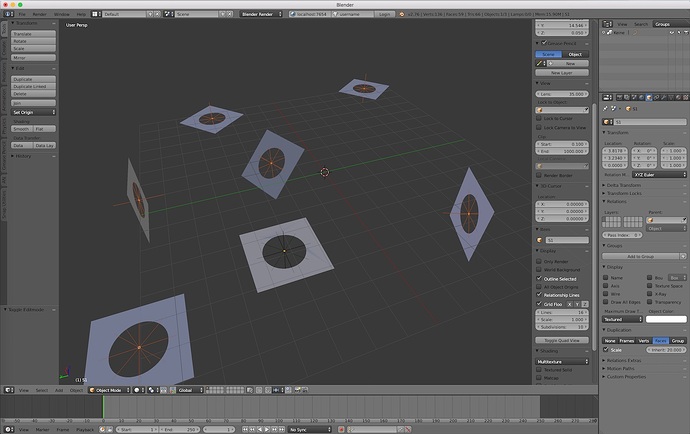Screen dimensions: 690x434
Task: Open 3D viewport editor type selector
Action: [x=9, y=390]
